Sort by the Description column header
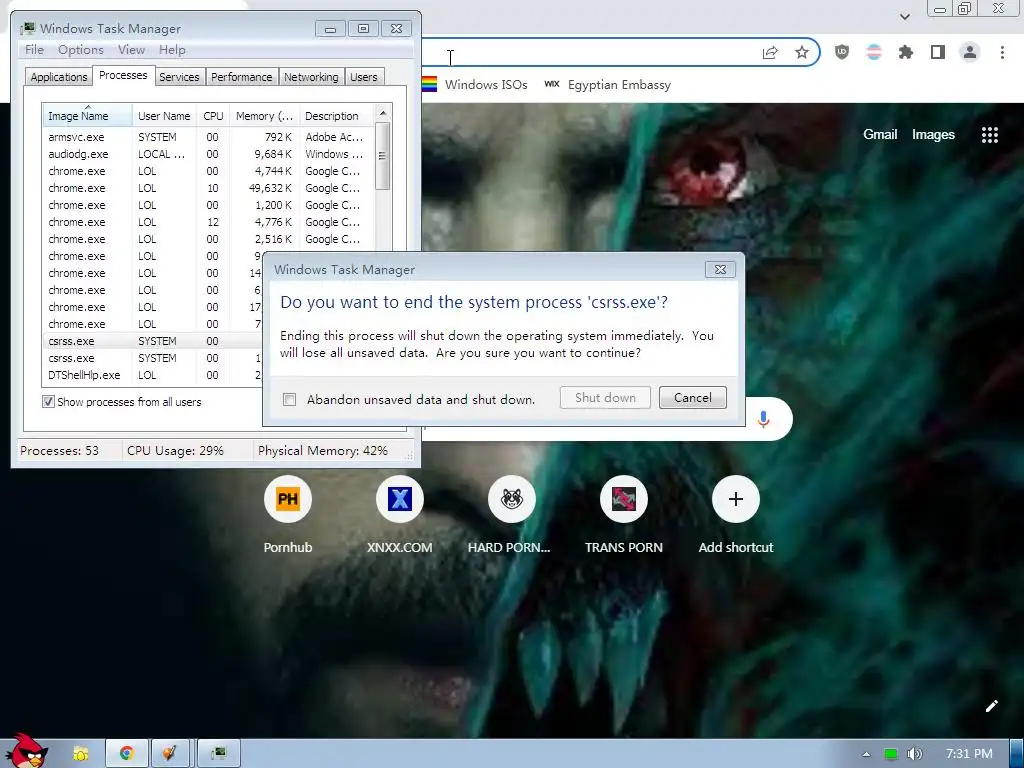The width and height of the screenshot is (1024, 768). click(336, 116)
